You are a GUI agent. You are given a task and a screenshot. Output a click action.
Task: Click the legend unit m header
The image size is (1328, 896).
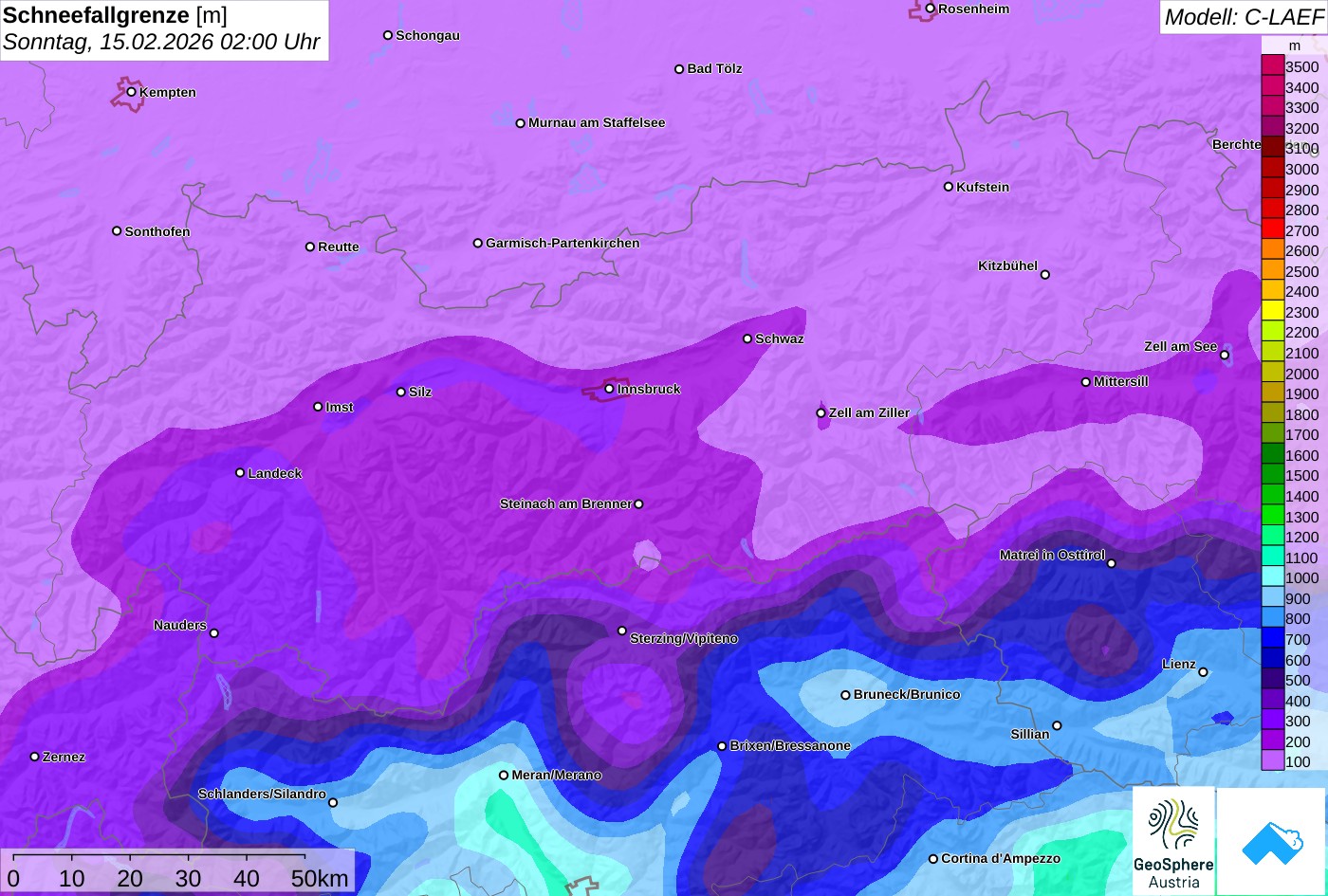pos(1295,46)
